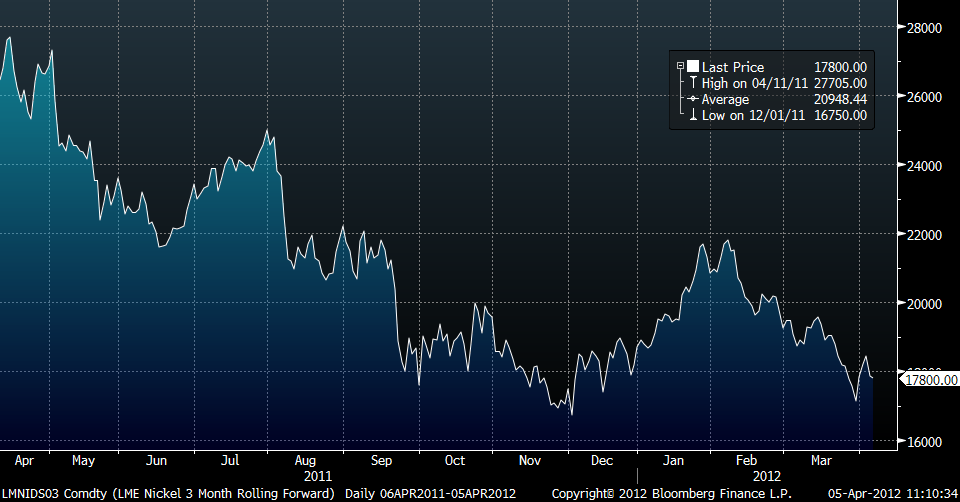Click the Low marker icon in legend

coord(692,116)
